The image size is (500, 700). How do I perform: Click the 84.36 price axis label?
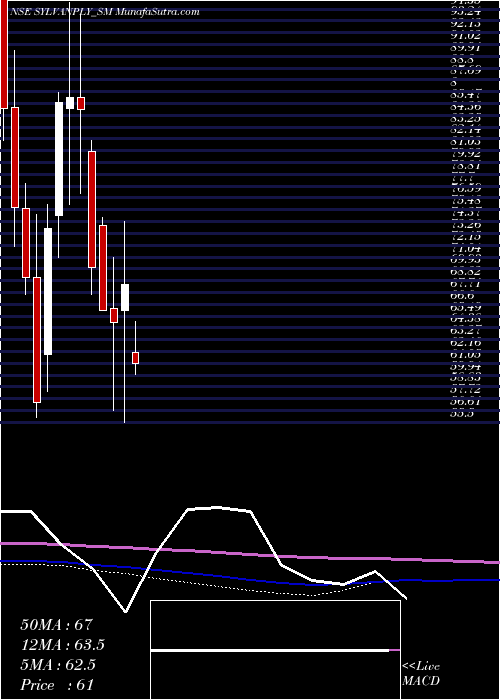tap(465, 107)
